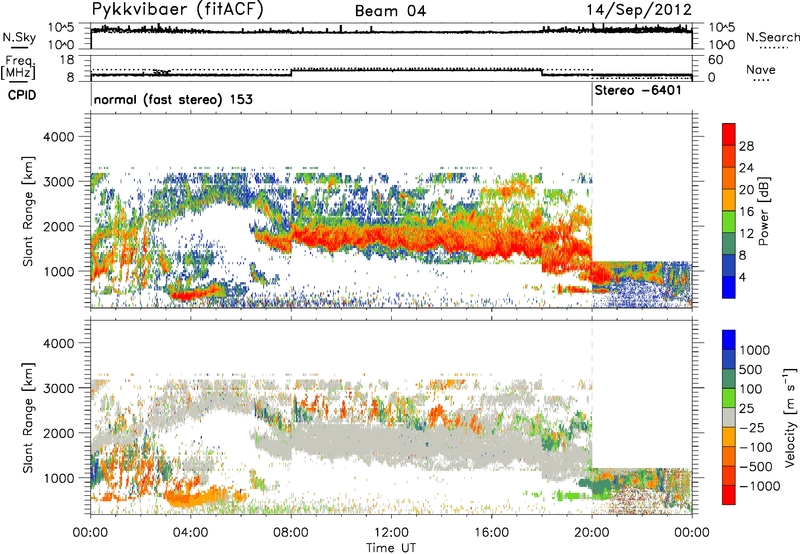800x554 pixels.
Task: Click the '4000' tick on the power panel
Action: (58, 137)
